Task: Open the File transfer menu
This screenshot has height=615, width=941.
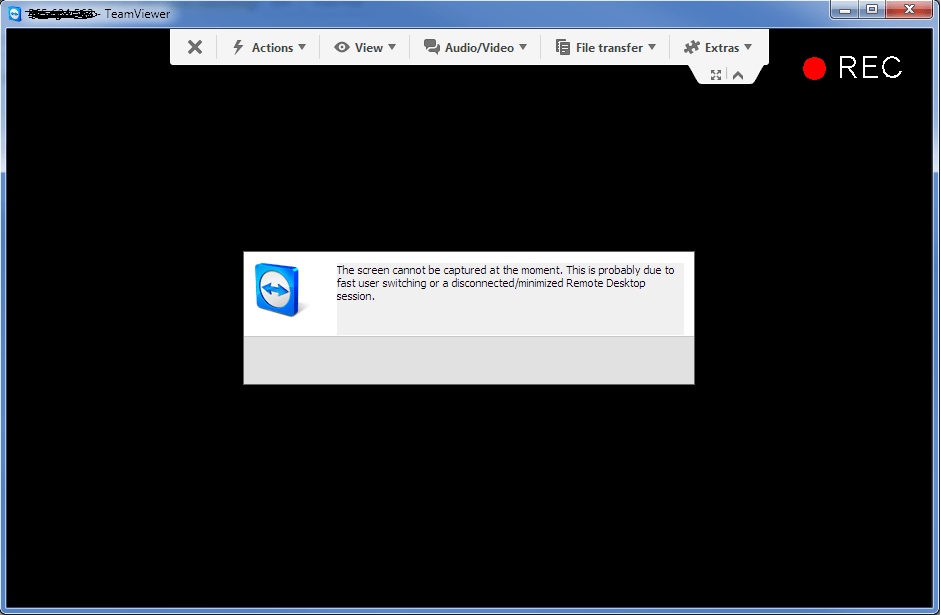Action: click(x=604, y=47)
